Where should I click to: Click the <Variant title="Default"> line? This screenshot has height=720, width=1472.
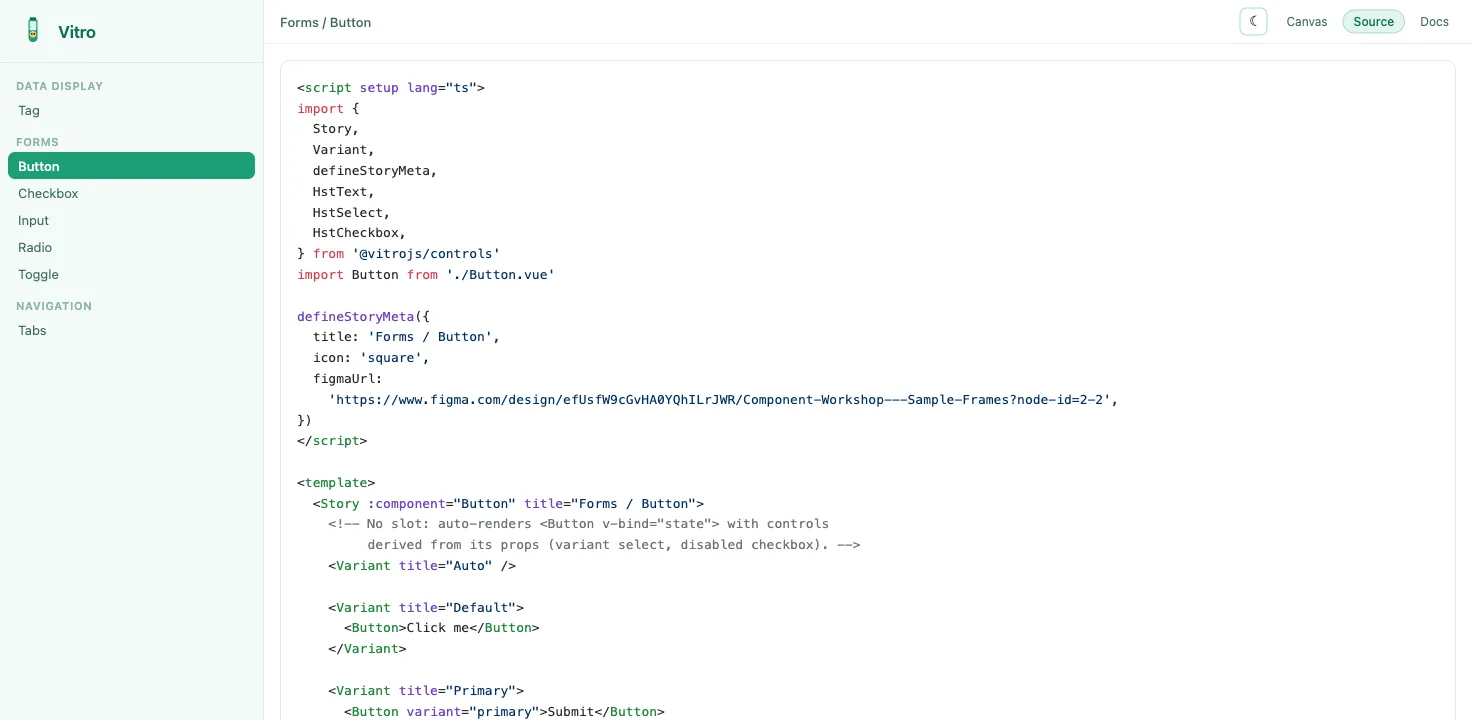426,607
